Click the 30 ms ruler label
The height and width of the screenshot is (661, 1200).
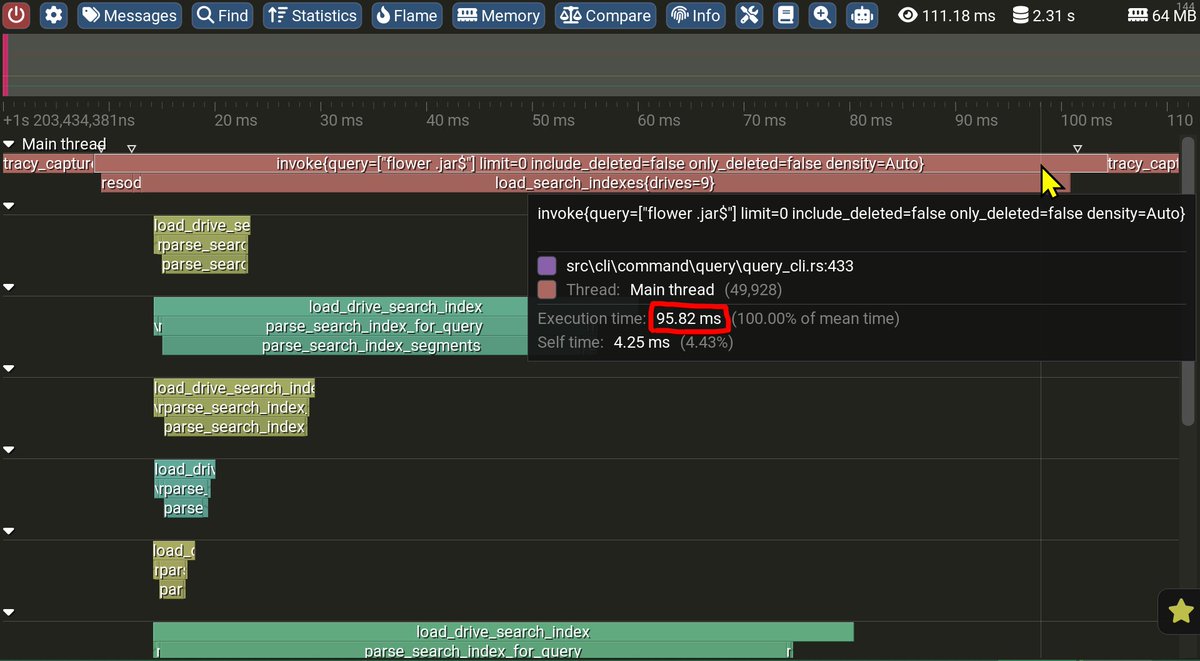[x=341, y=120]
